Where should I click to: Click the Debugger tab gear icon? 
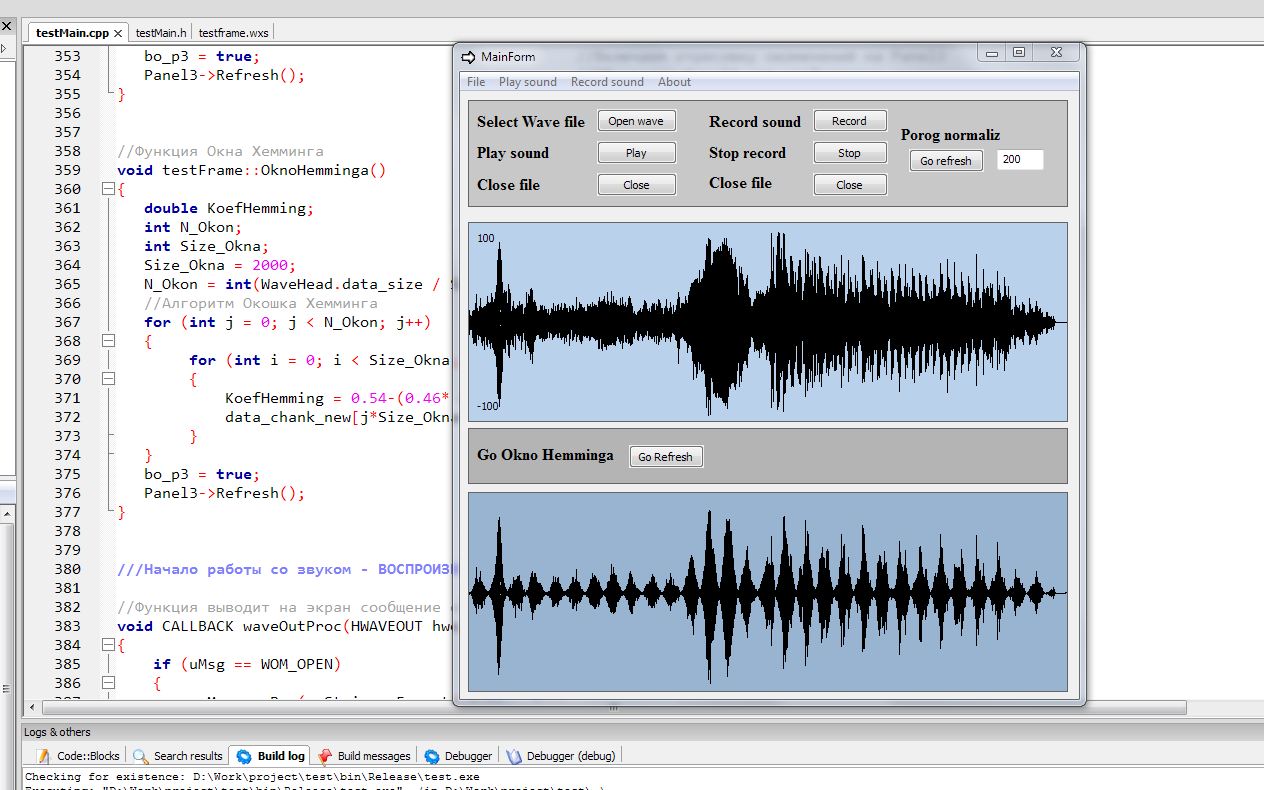coord(432,756)
